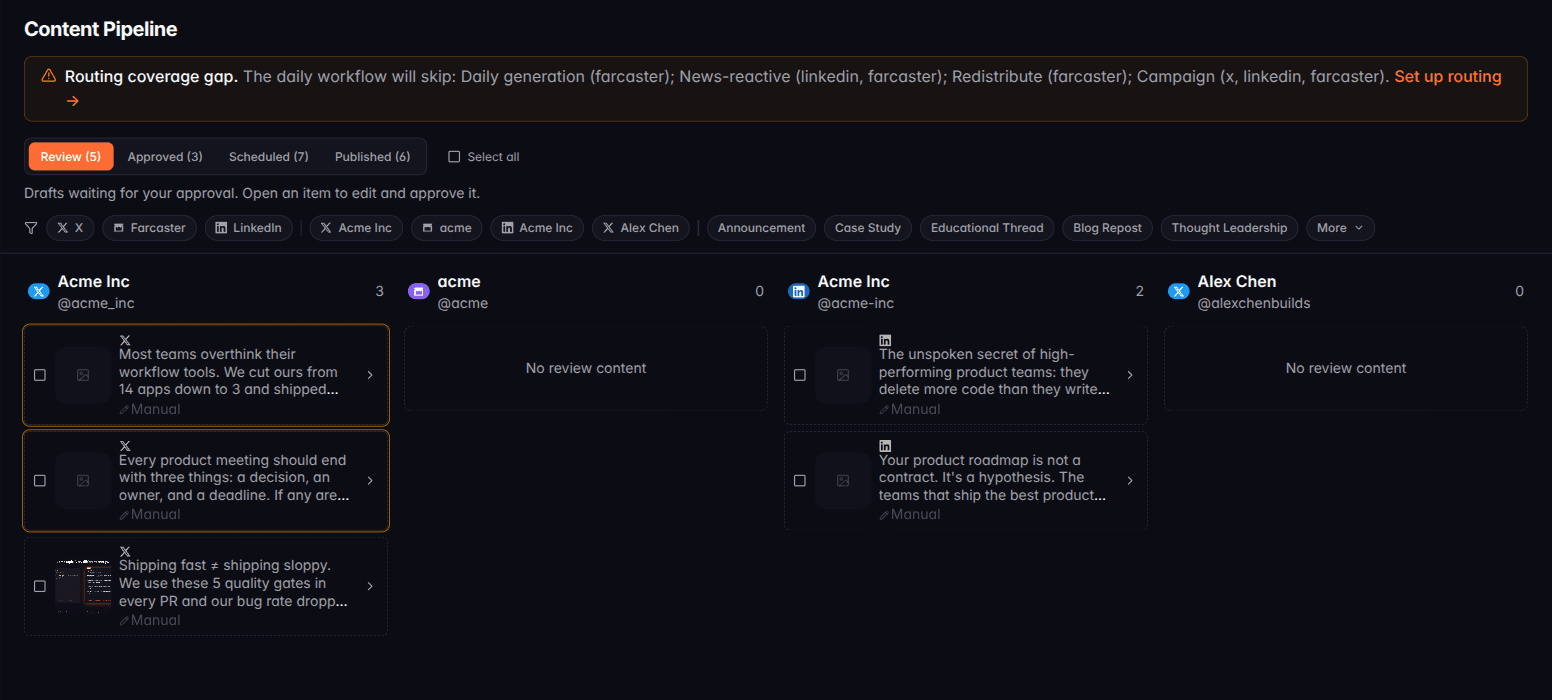Click image placeholder on 'unspoken secret' card

pyautogui.click(x=843, y=375)
